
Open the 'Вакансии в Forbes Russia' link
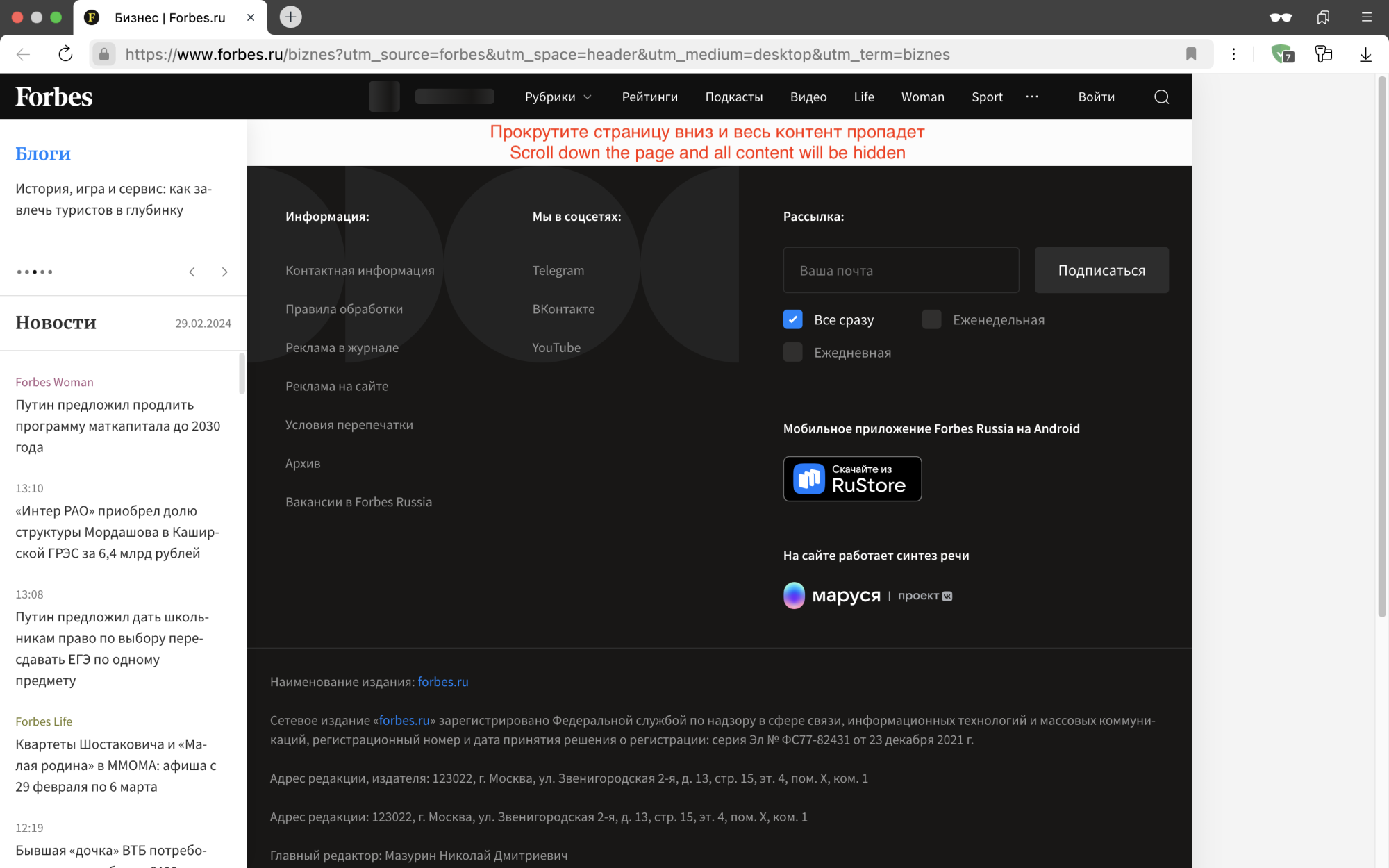[358, 501]
